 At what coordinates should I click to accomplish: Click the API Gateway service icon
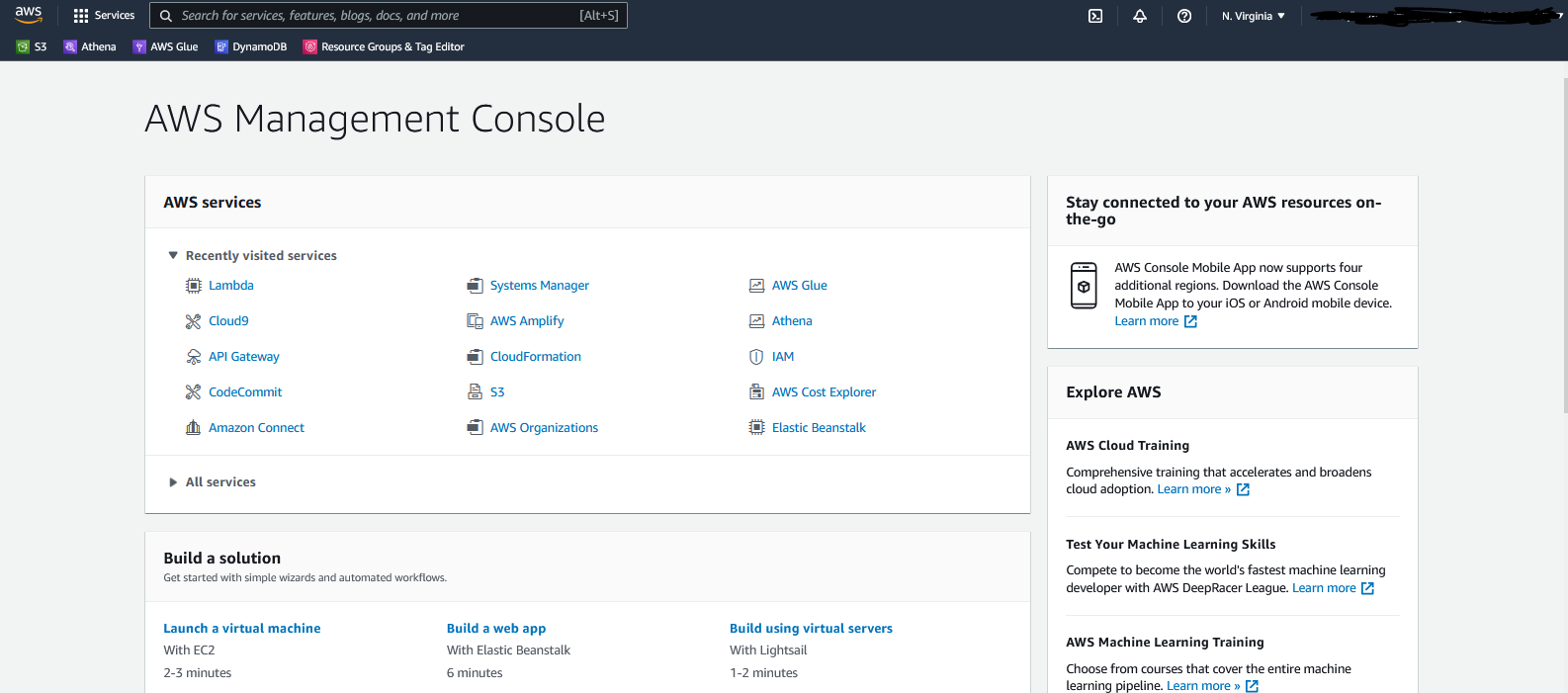pyautogui.click(x=194, y=357)
